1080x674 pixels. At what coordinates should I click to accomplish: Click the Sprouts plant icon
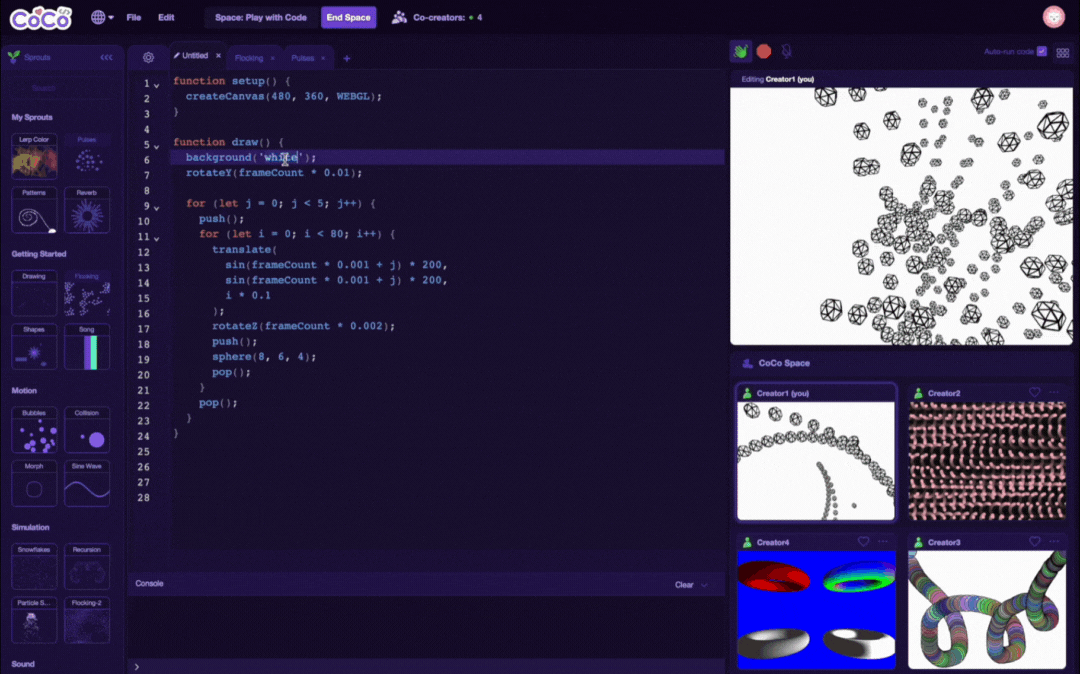point(14,57)
